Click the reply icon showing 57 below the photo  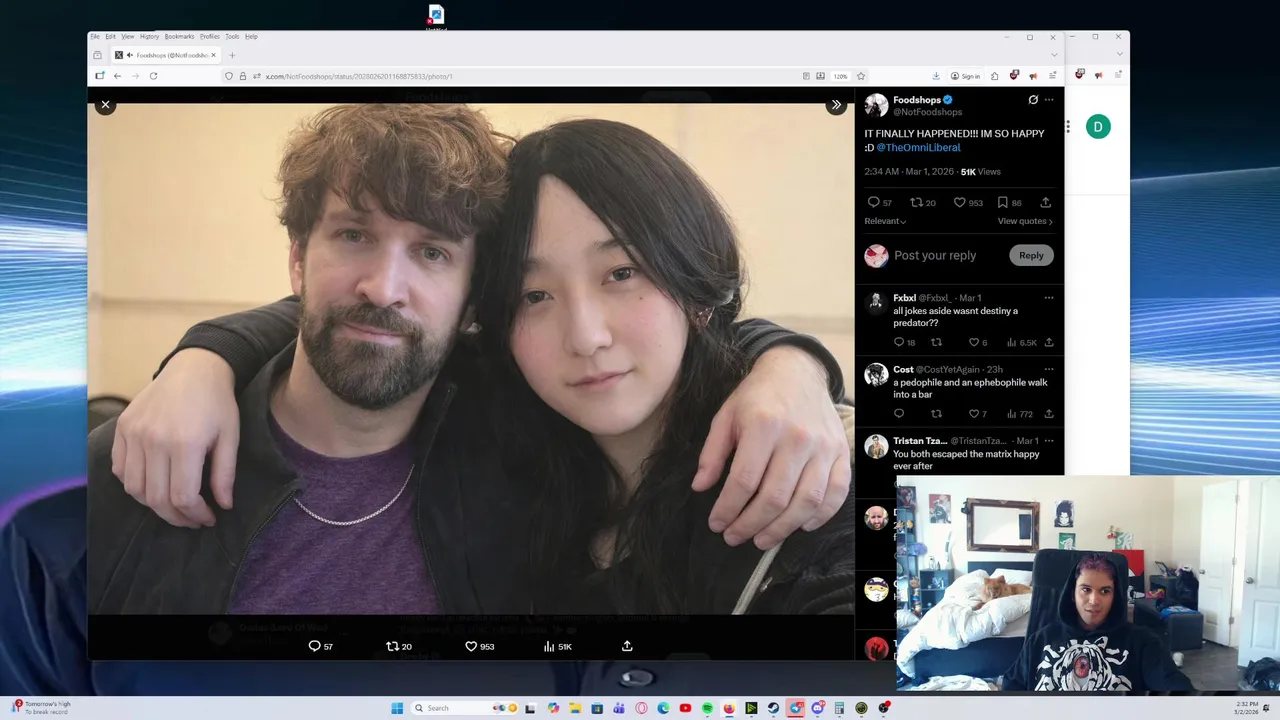click(x=314, y=646)
